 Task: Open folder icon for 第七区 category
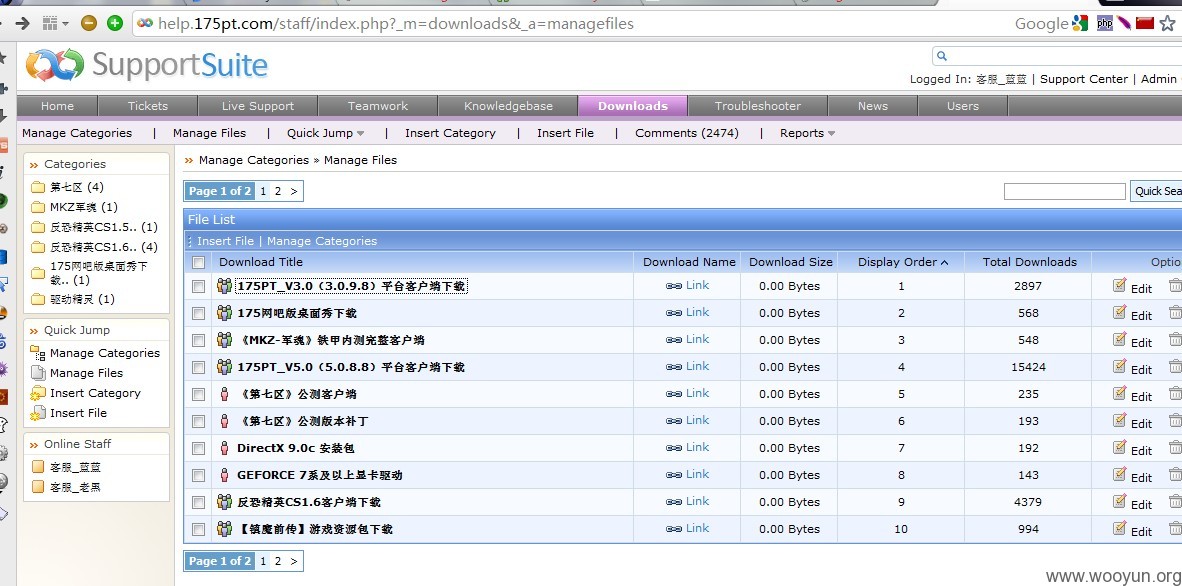click(38, 187)
